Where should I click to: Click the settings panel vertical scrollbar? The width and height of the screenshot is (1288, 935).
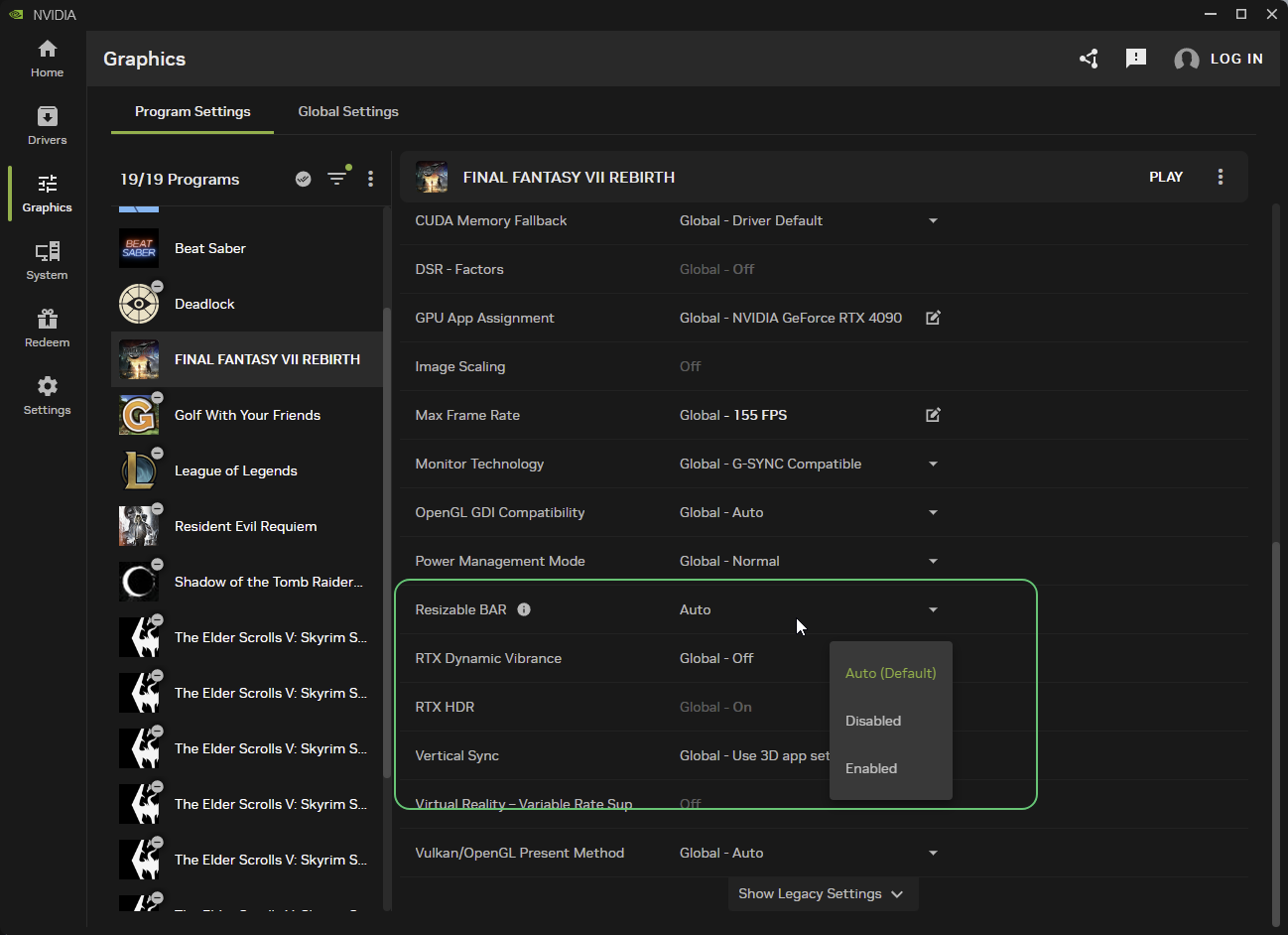(1276, 733)
